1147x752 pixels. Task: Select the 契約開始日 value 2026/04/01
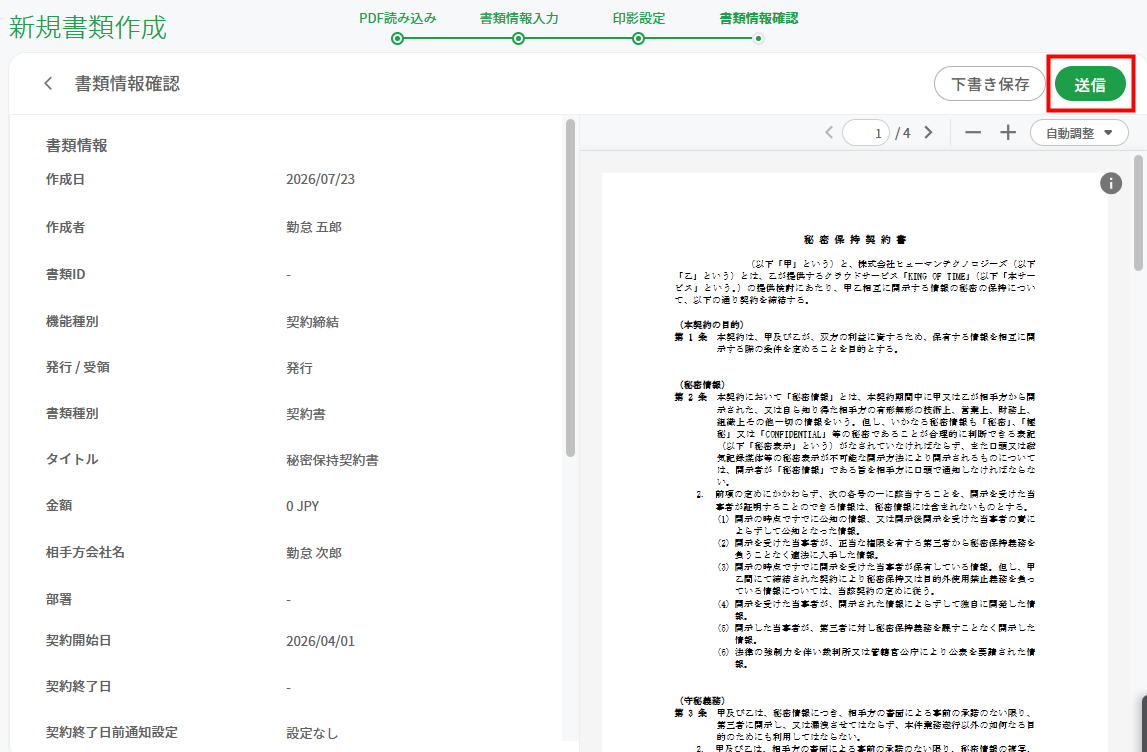(x=320, y=642)
